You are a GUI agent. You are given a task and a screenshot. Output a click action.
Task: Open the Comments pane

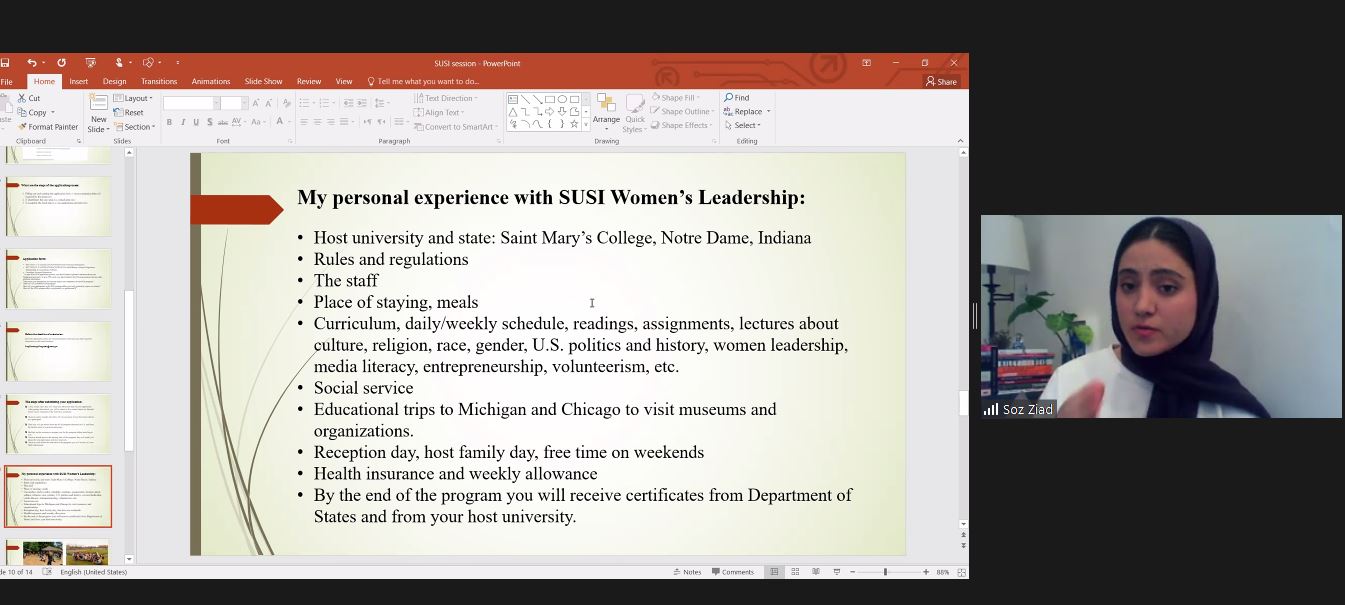pyautogui.click(x=732, y=572)
